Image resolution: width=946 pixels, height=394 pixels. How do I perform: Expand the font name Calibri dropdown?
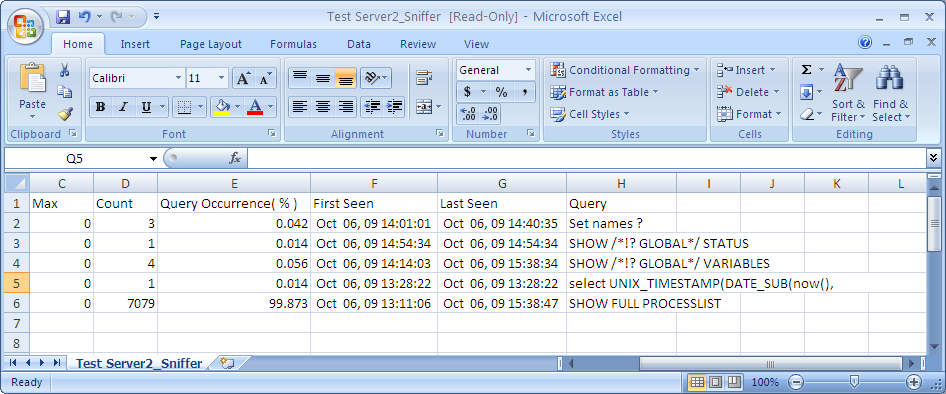pyautogui.click(x=178, y=78)
